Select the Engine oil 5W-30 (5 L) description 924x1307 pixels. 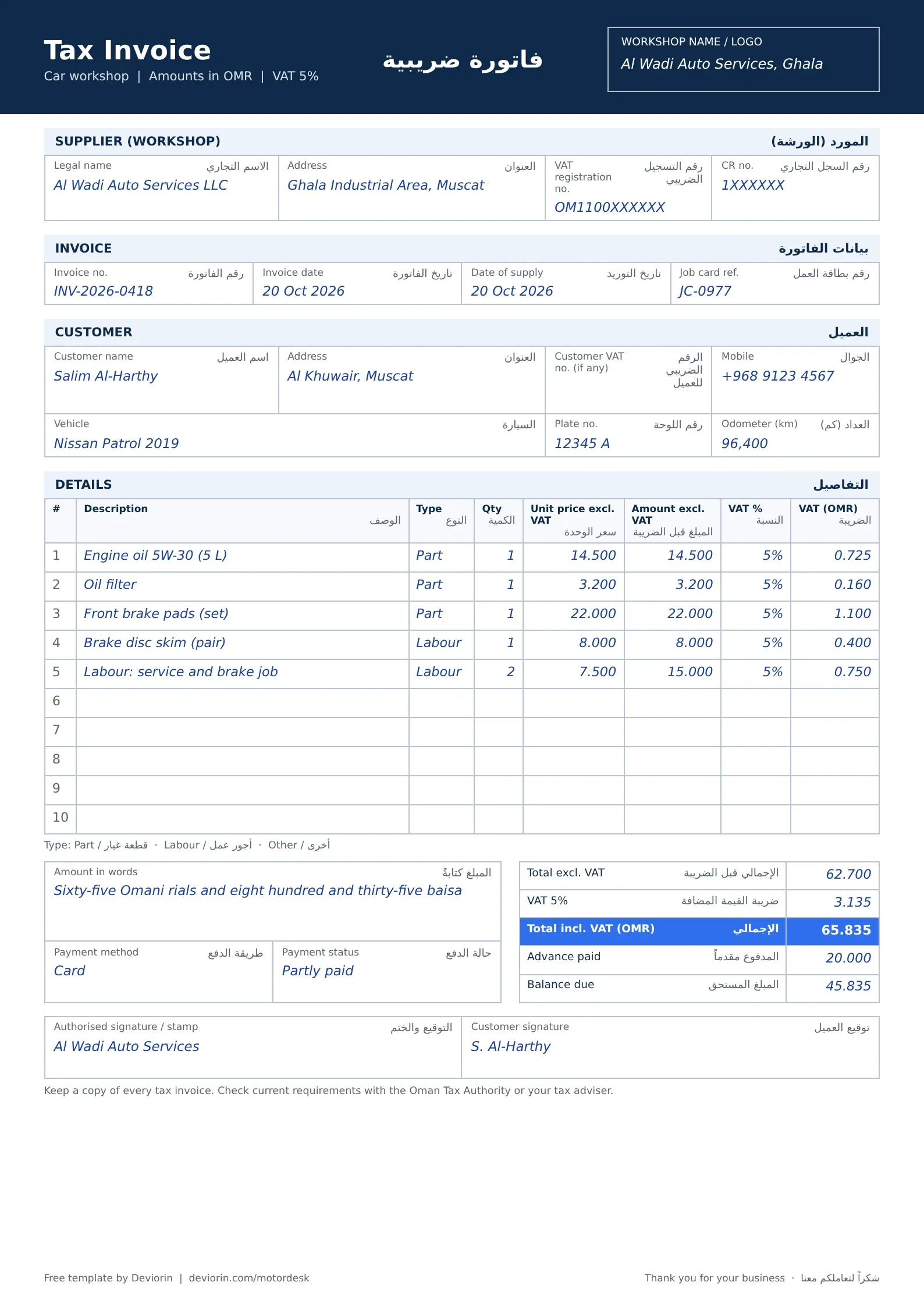point(155,555)
